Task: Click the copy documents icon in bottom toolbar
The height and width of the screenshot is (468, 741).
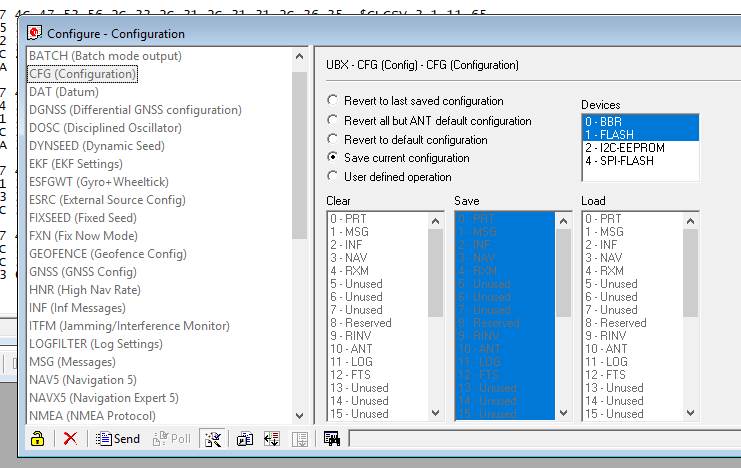Action: [x=245, y=438]
